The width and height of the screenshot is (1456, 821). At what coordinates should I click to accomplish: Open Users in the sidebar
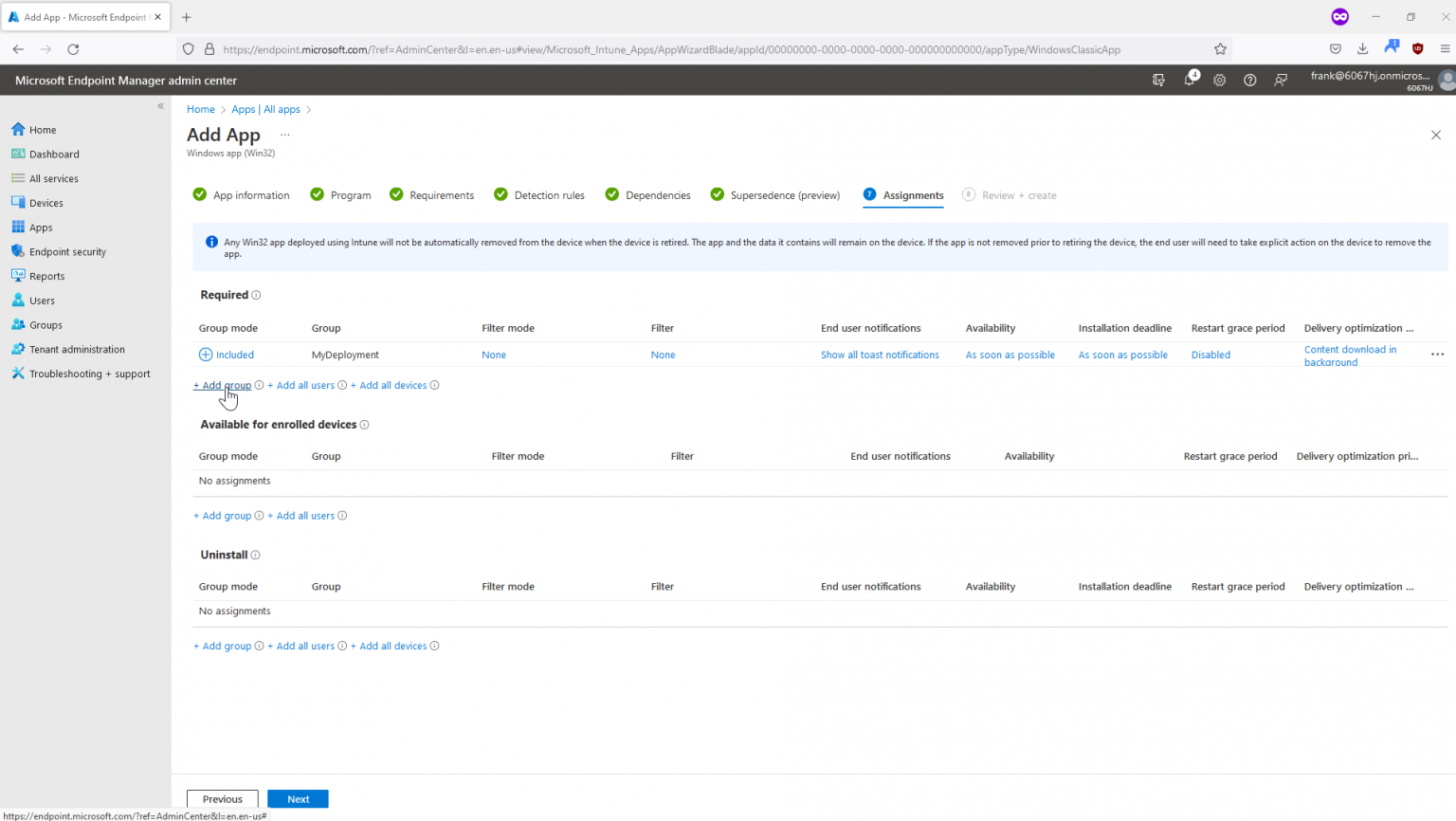[32, 301]
